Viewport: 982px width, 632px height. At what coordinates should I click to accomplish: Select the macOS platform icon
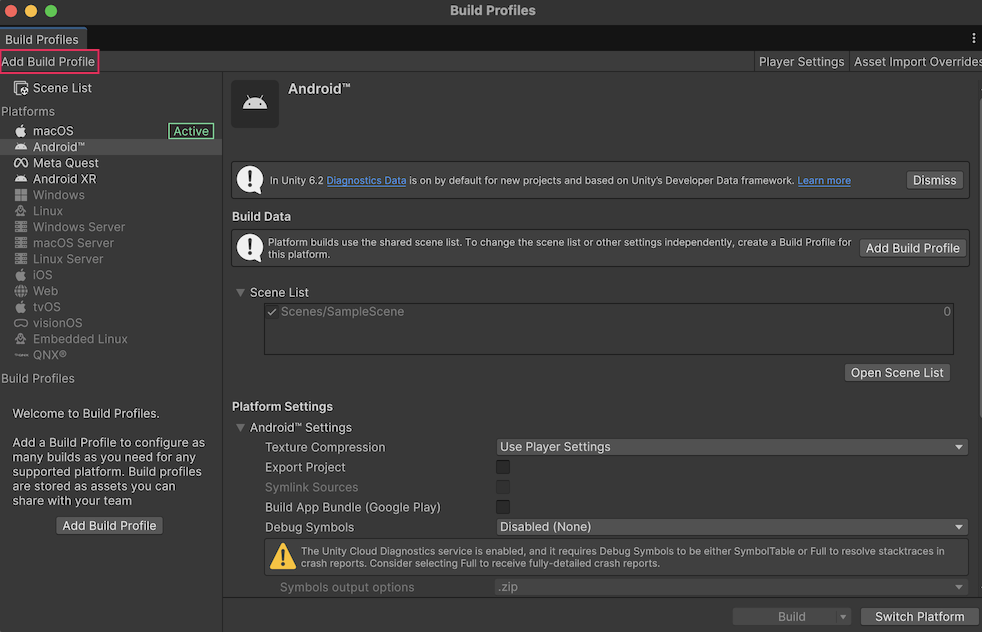coord(20,131)
